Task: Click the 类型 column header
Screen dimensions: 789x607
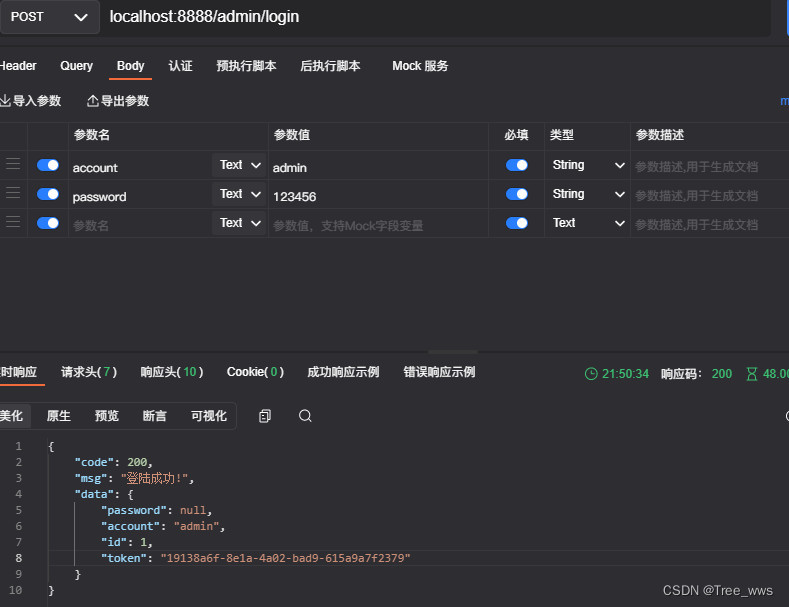Action: (562, 135)
